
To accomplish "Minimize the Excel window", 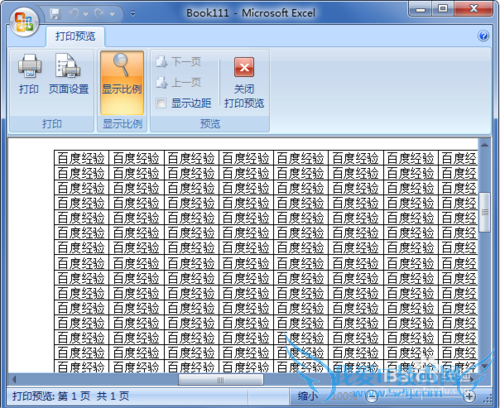I will 420,9.
